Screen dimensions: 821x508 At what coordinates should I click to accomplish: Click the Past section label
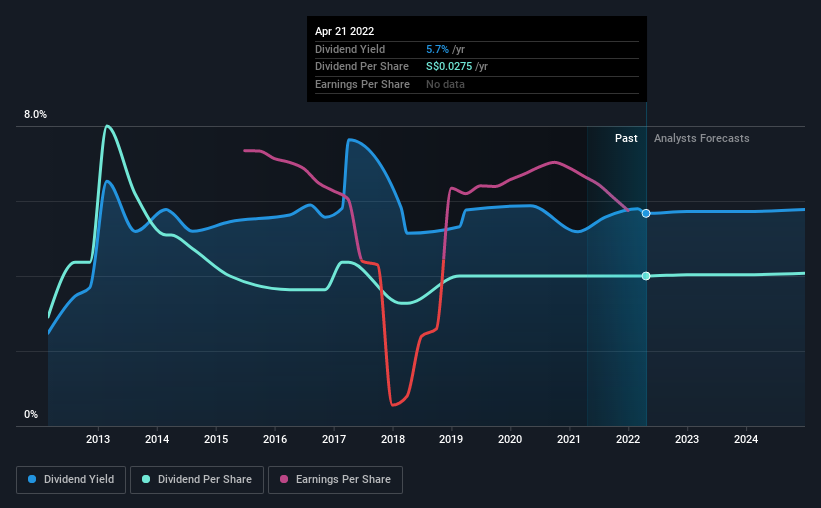coord(626,138)
